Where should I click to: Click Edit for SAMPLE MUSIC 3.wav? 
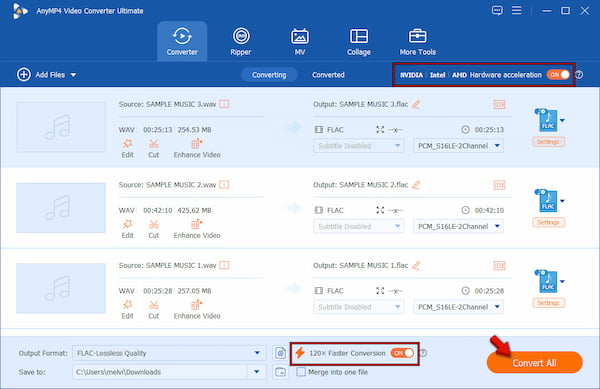[127, 148]
